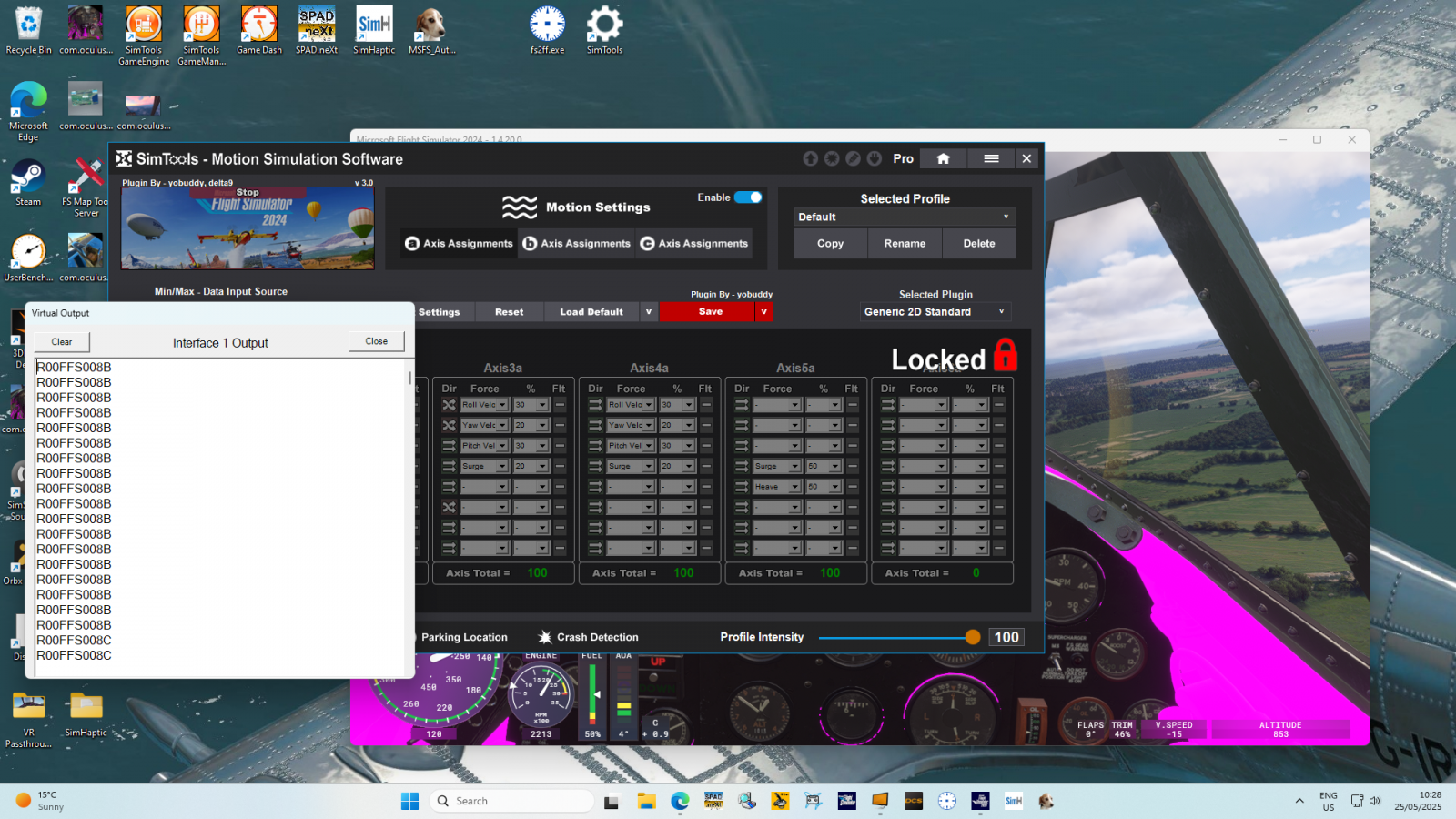Click the Motion Settings wave icon
This screenshot has width=1456, height=819.
[x=520, y=207]
